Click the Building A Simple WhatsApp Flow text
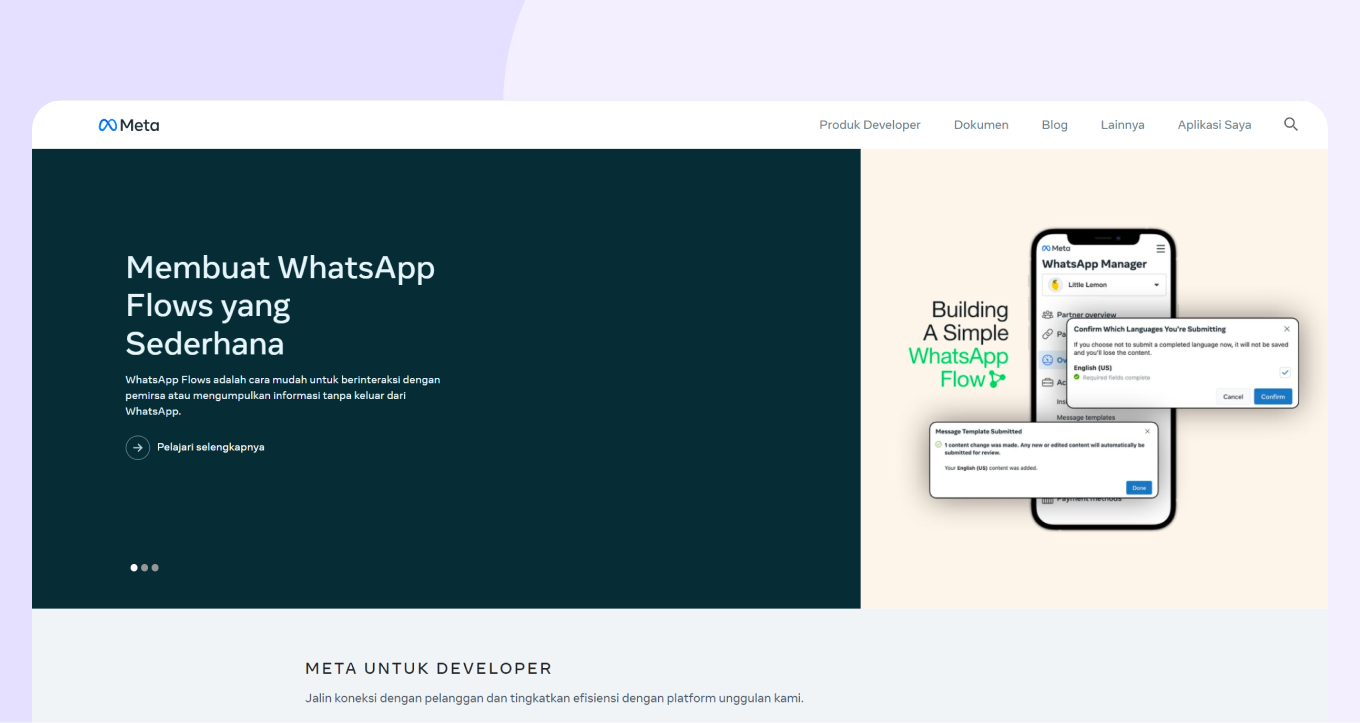The height and width of the screenshot is (723, 1360). pos(958,344)
